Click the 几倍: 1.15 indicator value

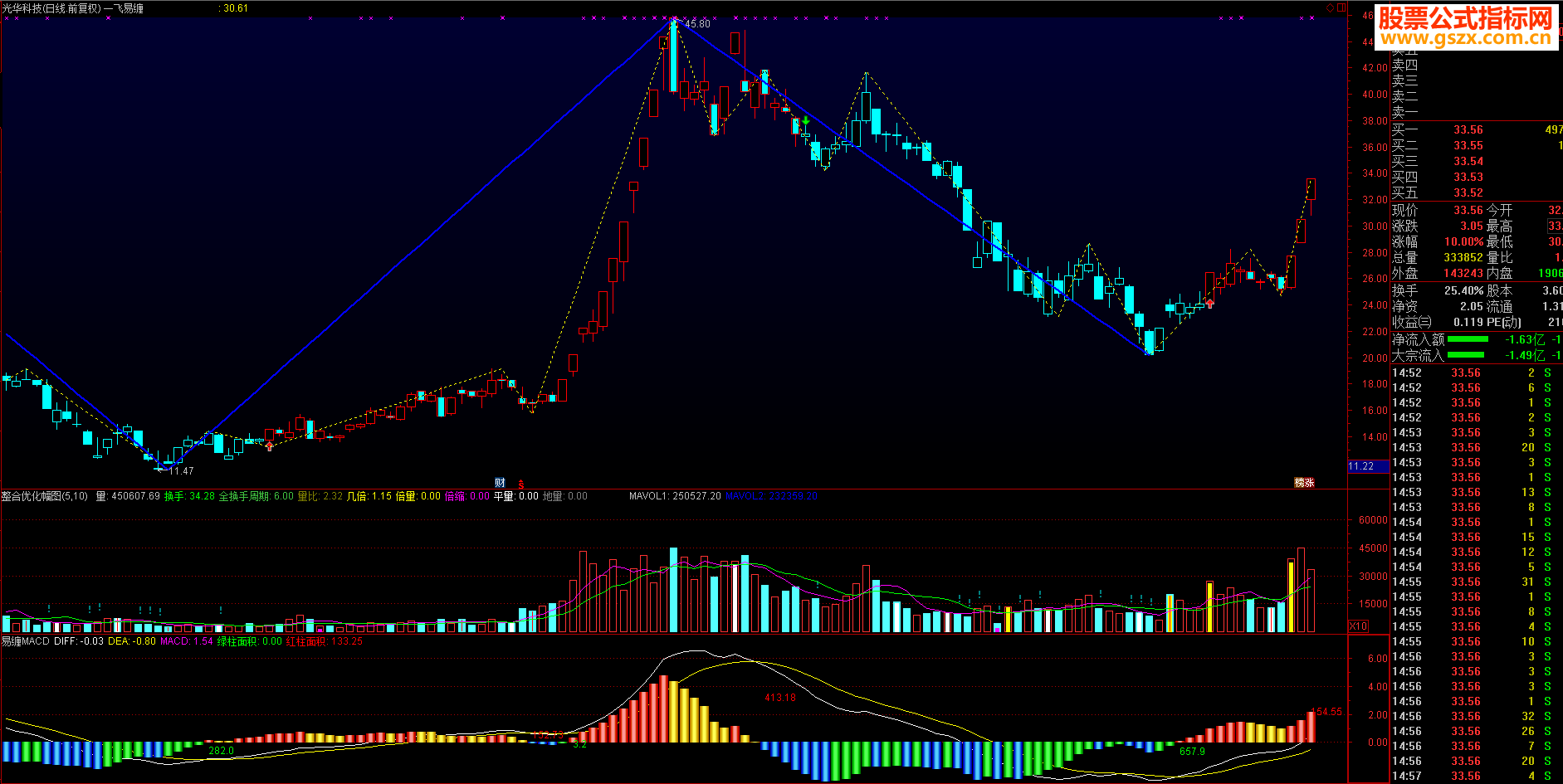point(369,496)
